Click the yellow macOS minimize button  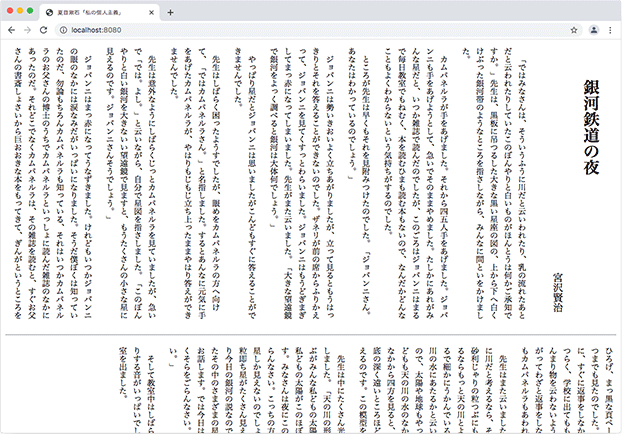pyautogui.click(x=20, y=11)
